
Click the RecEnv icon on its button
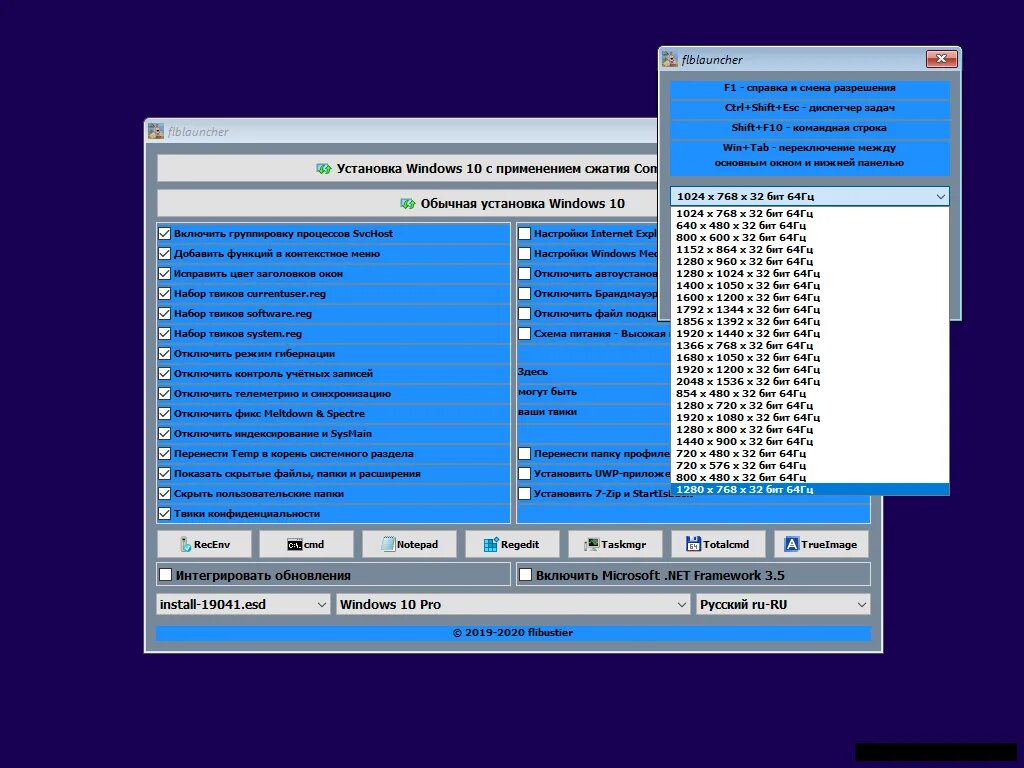pyautogui.click(x=186, y=544)
